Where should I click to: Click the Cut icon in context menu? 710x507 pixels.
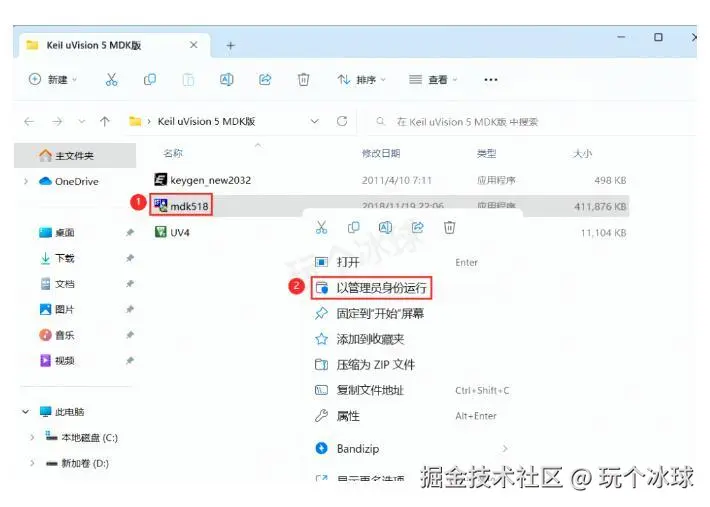coord(321,227)
